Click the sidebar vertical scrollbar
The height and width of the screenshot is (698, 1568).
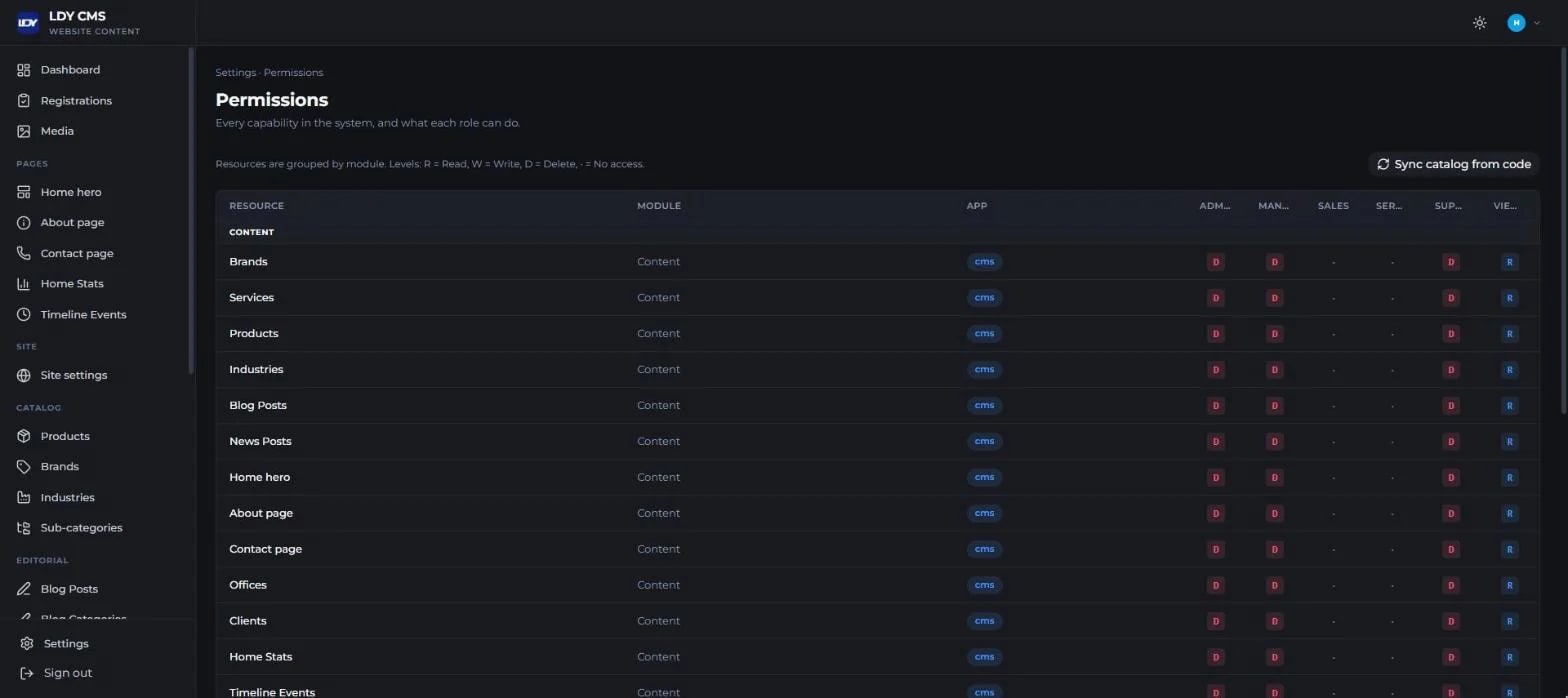(x=191, y=212)
